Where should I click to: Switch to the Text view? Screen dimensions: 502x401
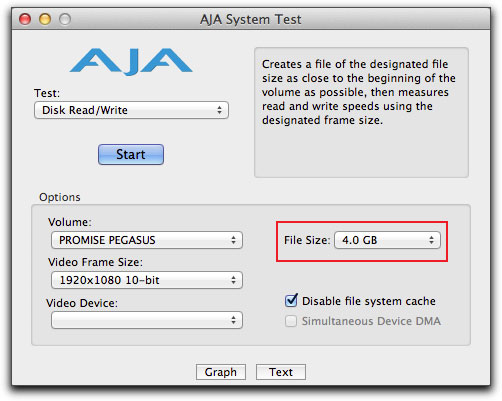tap(281, 372)
